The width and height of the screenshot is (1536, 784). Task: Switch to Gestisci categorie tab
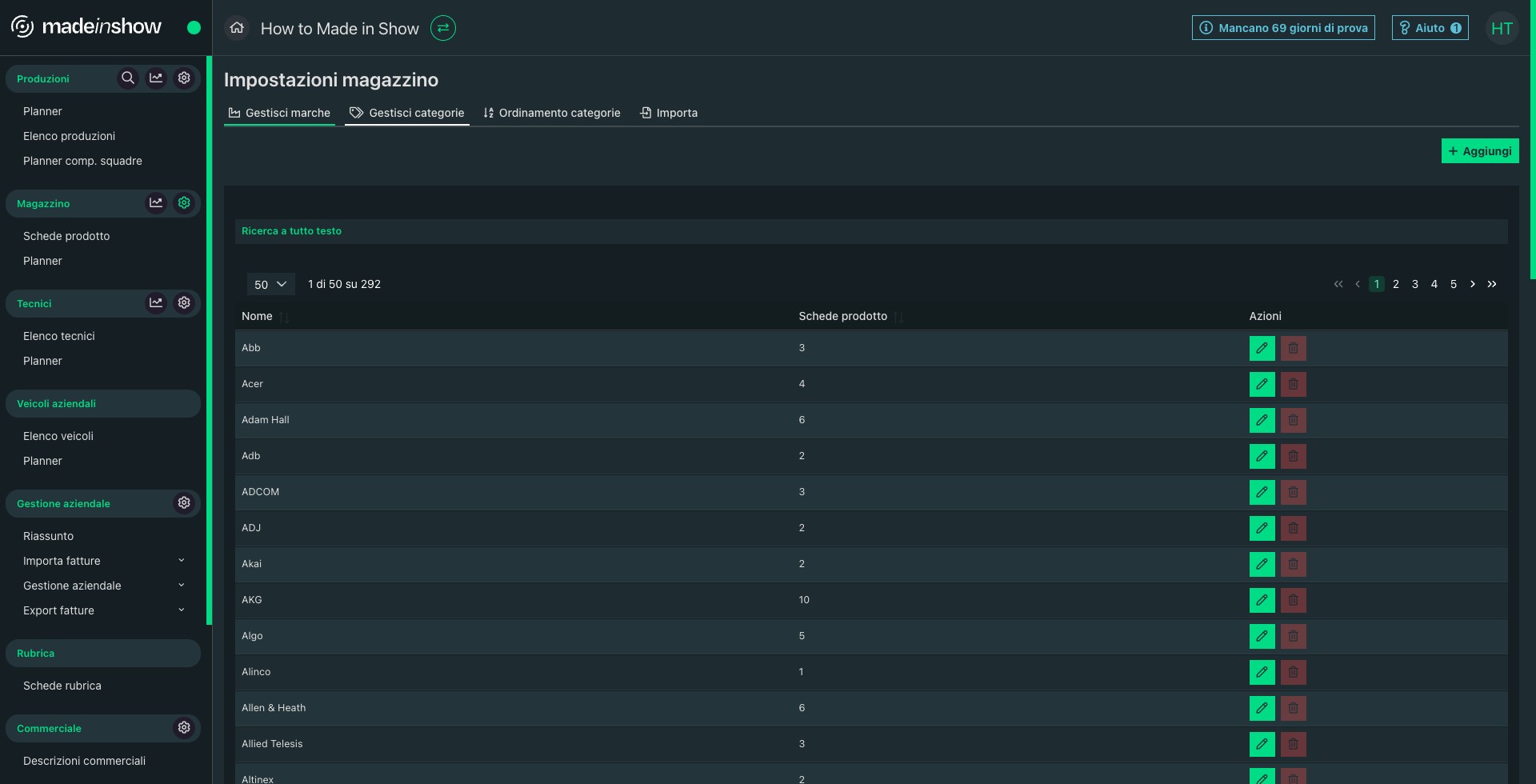point(407,113)
